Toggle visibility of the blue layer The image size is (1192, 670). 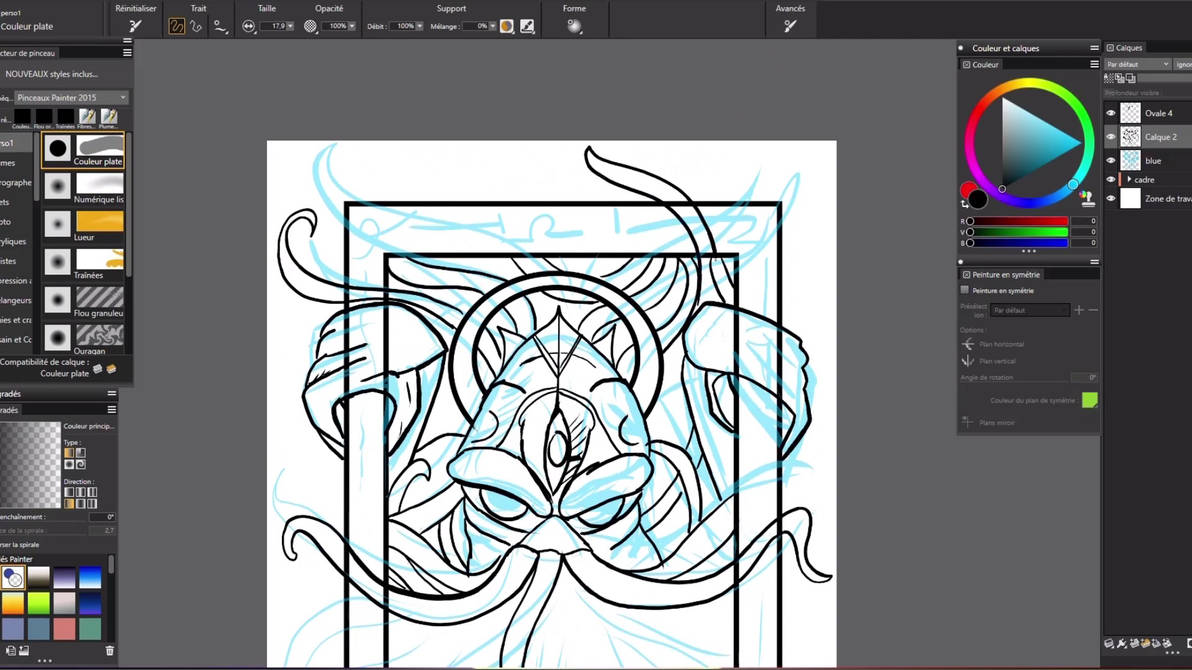(1111, 160)
